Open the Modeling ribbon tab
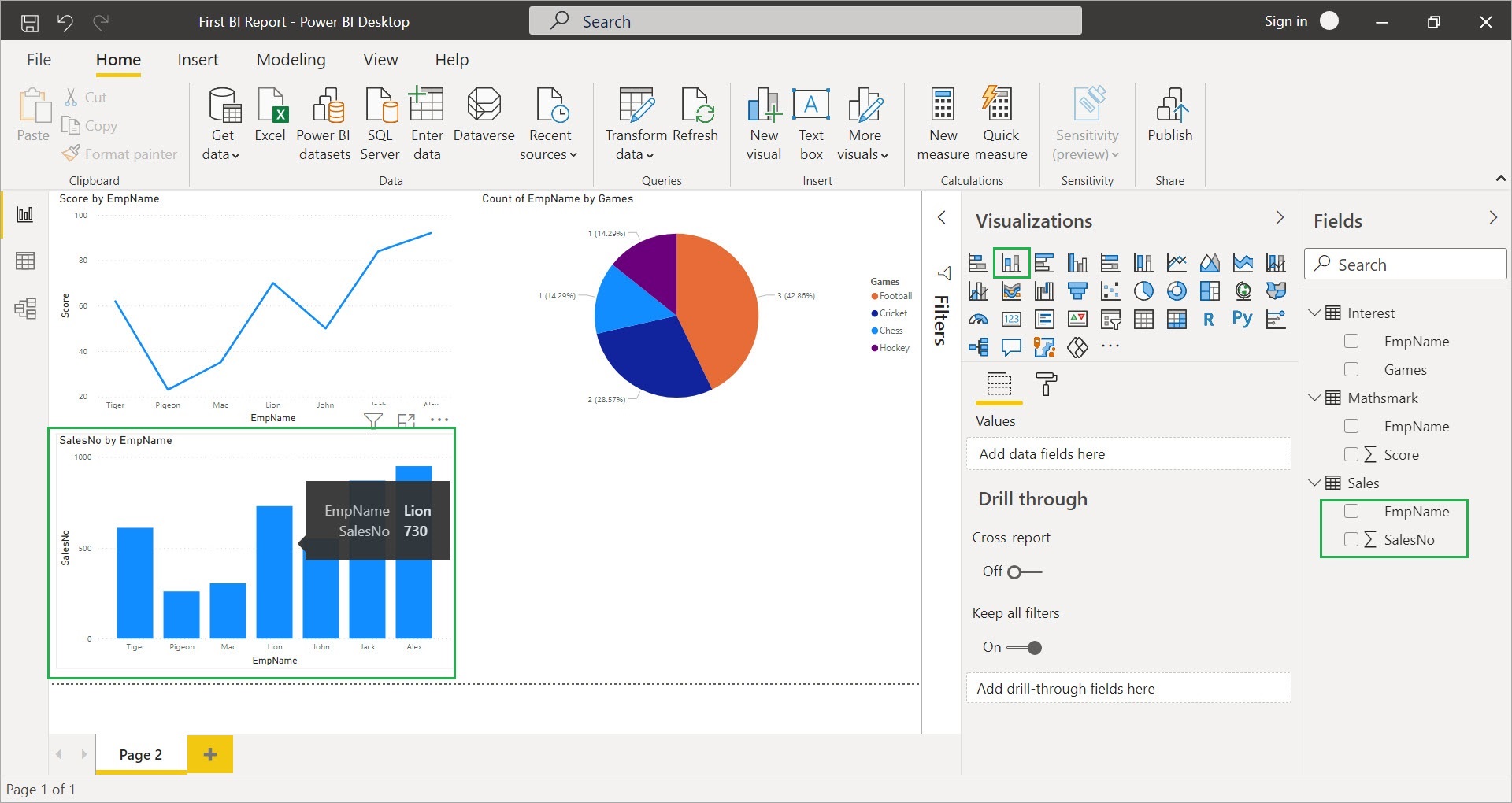 point(291,60)
